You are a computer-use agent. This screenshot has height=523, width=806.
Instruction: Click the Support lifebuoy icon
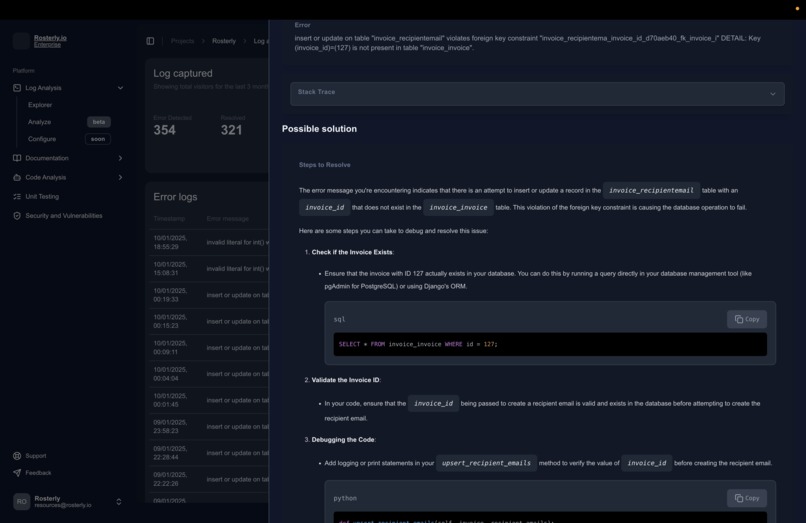click(x=17, y=456)
